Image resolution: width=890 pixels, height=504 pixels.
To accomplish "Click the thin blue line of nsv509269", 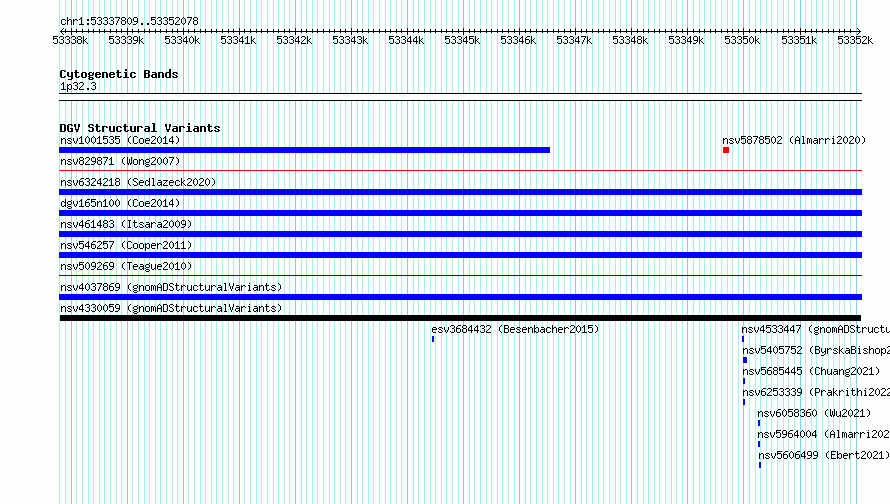I will coord(460,275).
